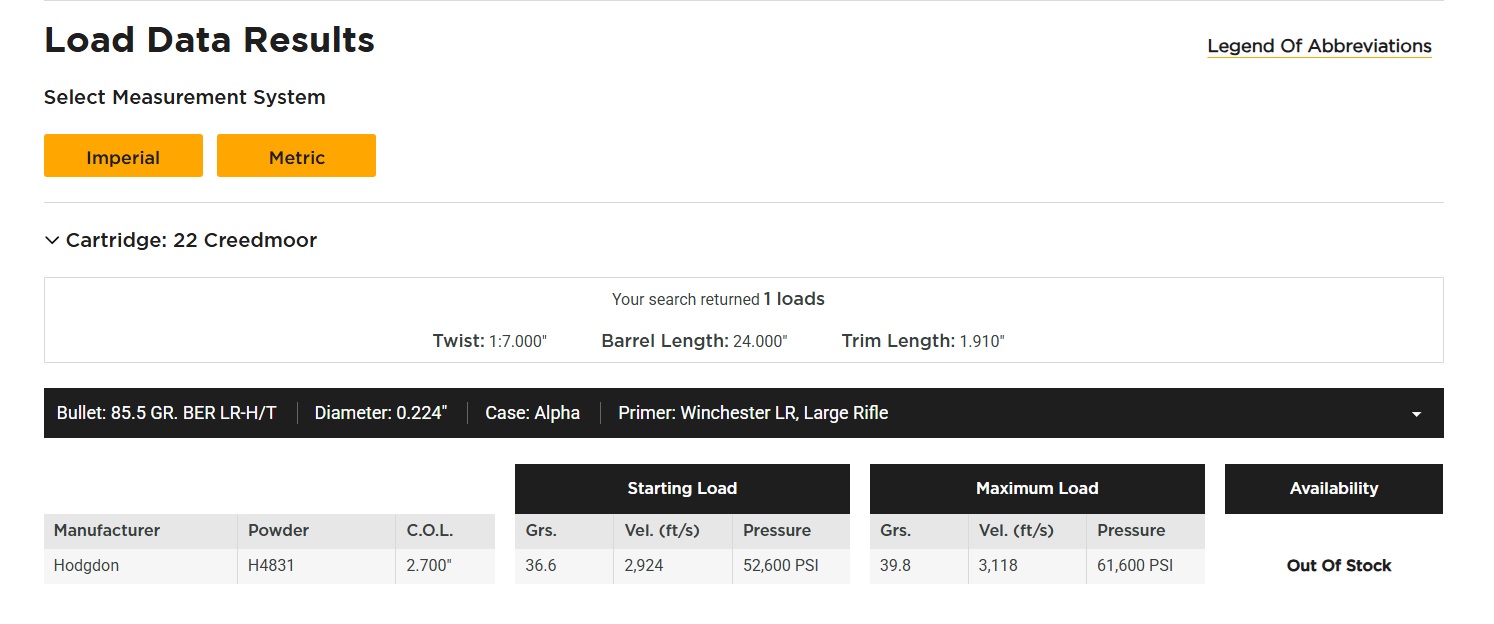Select the Manufacturer column header

[107, 531]
